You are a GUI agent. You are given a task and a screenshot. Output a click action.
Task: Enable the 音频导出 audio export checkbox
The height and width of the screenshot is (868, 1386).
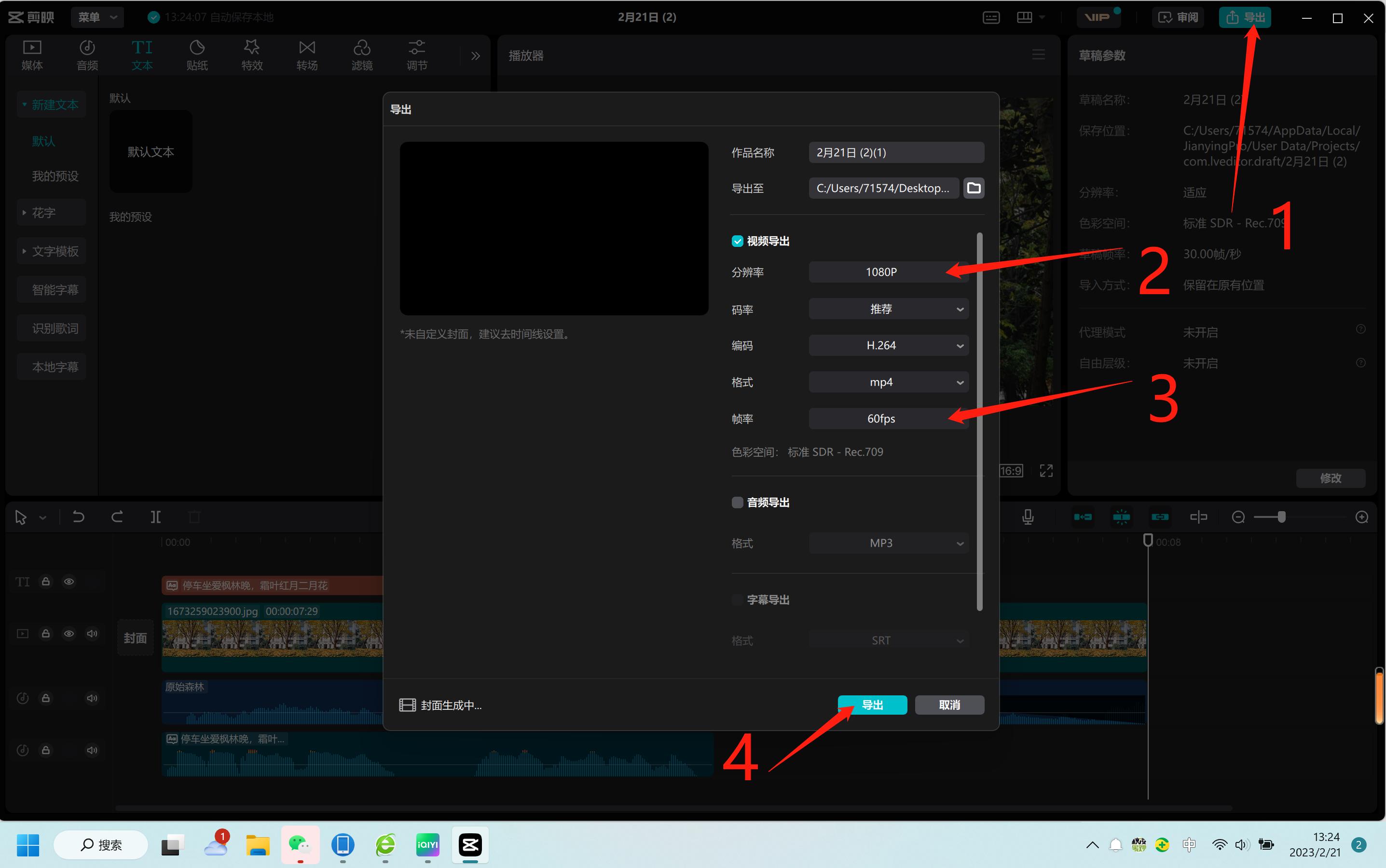737,502
